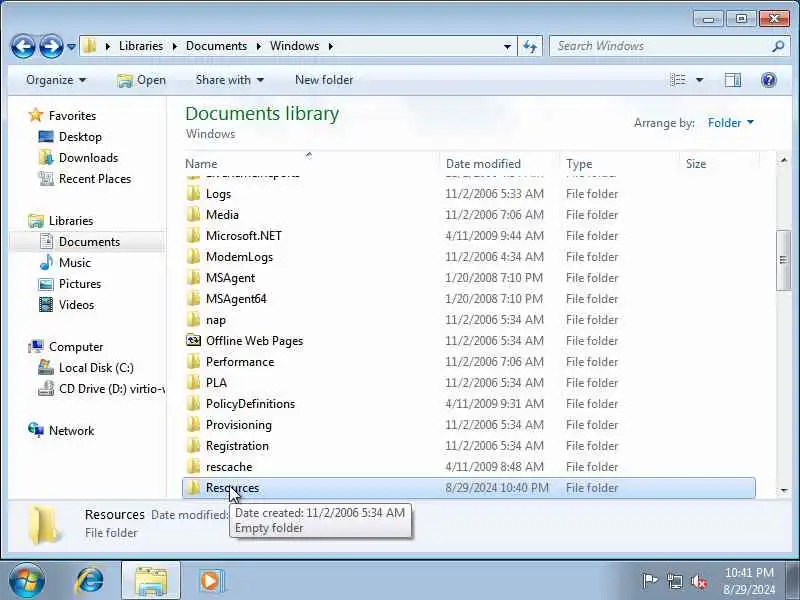Open the Windows Start menu
Viewport: 800px width, 600px height.
(x=27, y=581)
